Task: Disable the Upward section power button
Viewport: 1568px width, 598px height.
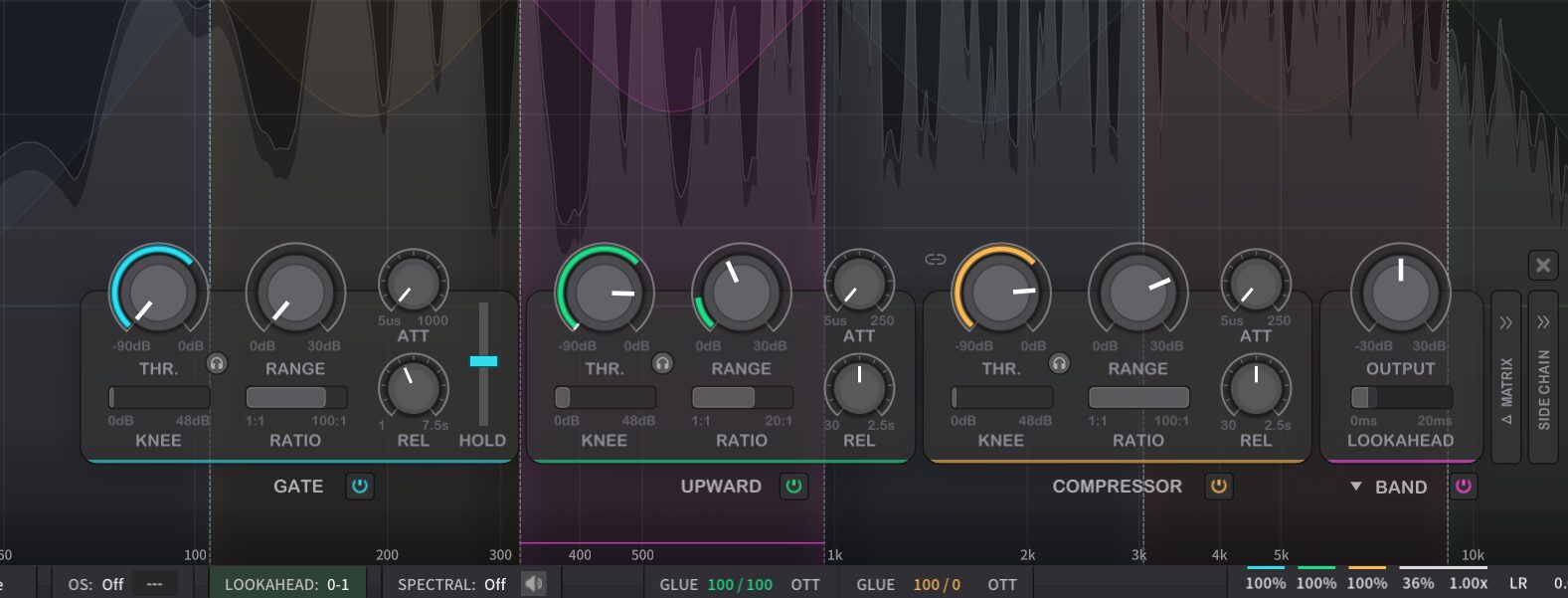Action: coord(793,487)
